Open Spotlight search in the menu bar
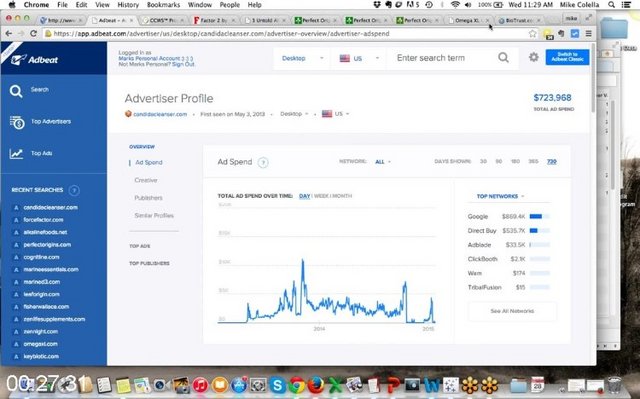 click(x=611, y=5)
